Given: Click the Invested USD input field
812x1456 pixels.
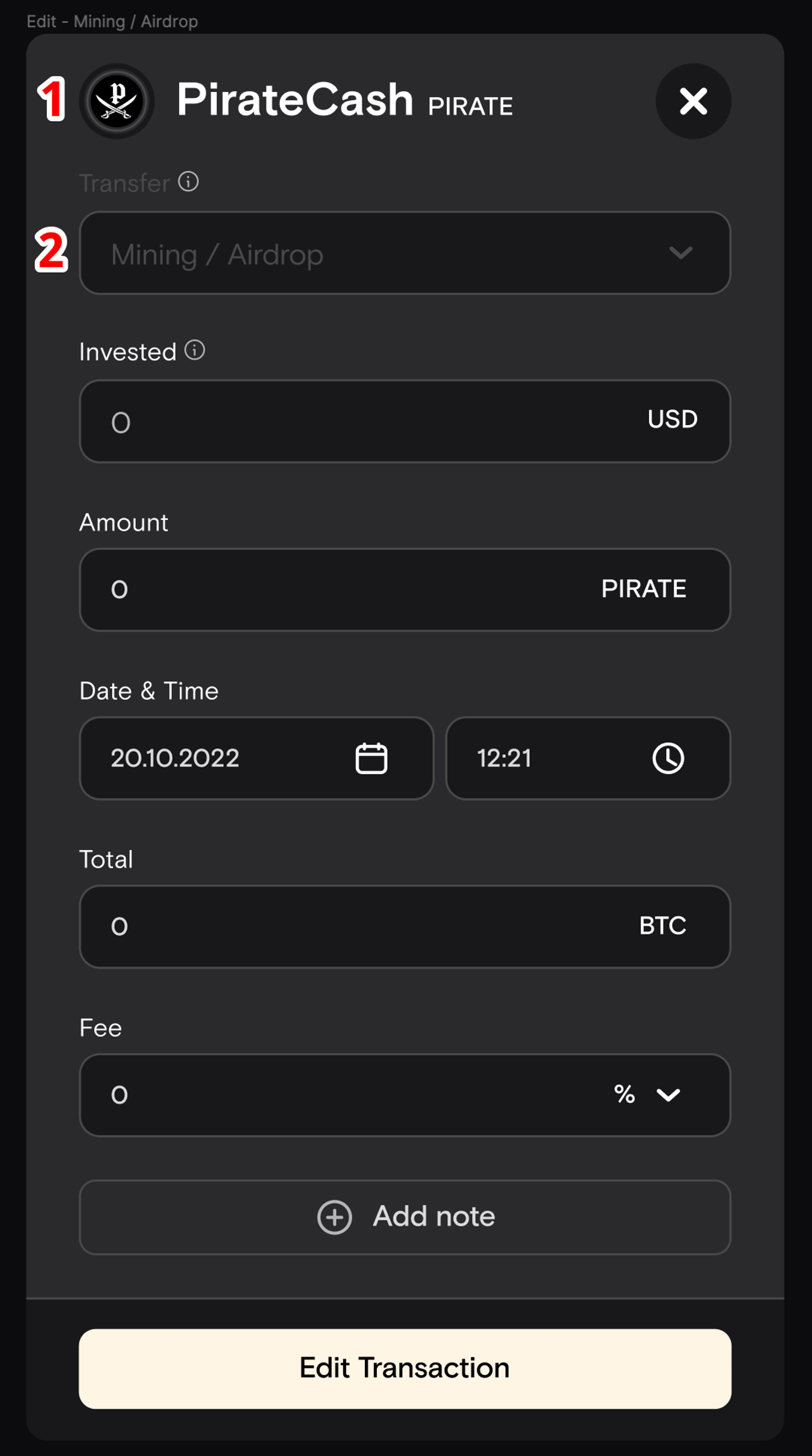Looking at the screenshot, I should 362,422.
